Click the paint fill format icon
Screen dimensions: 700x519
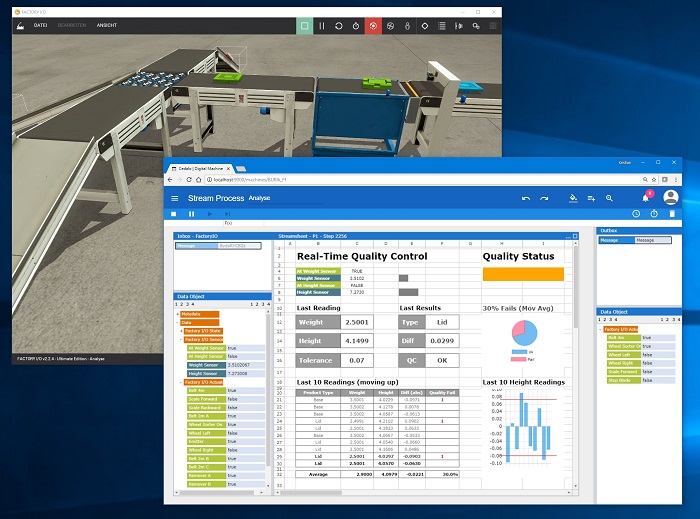[x=574, y=198]
